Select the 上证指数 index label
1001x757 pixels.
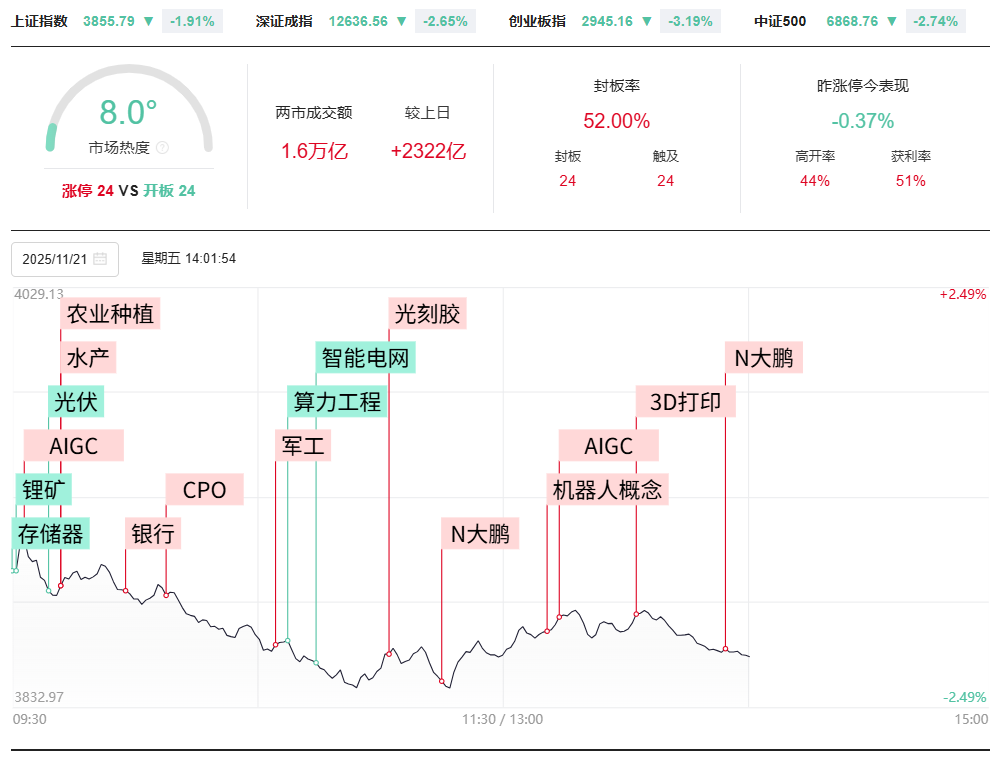click(40, 21)
